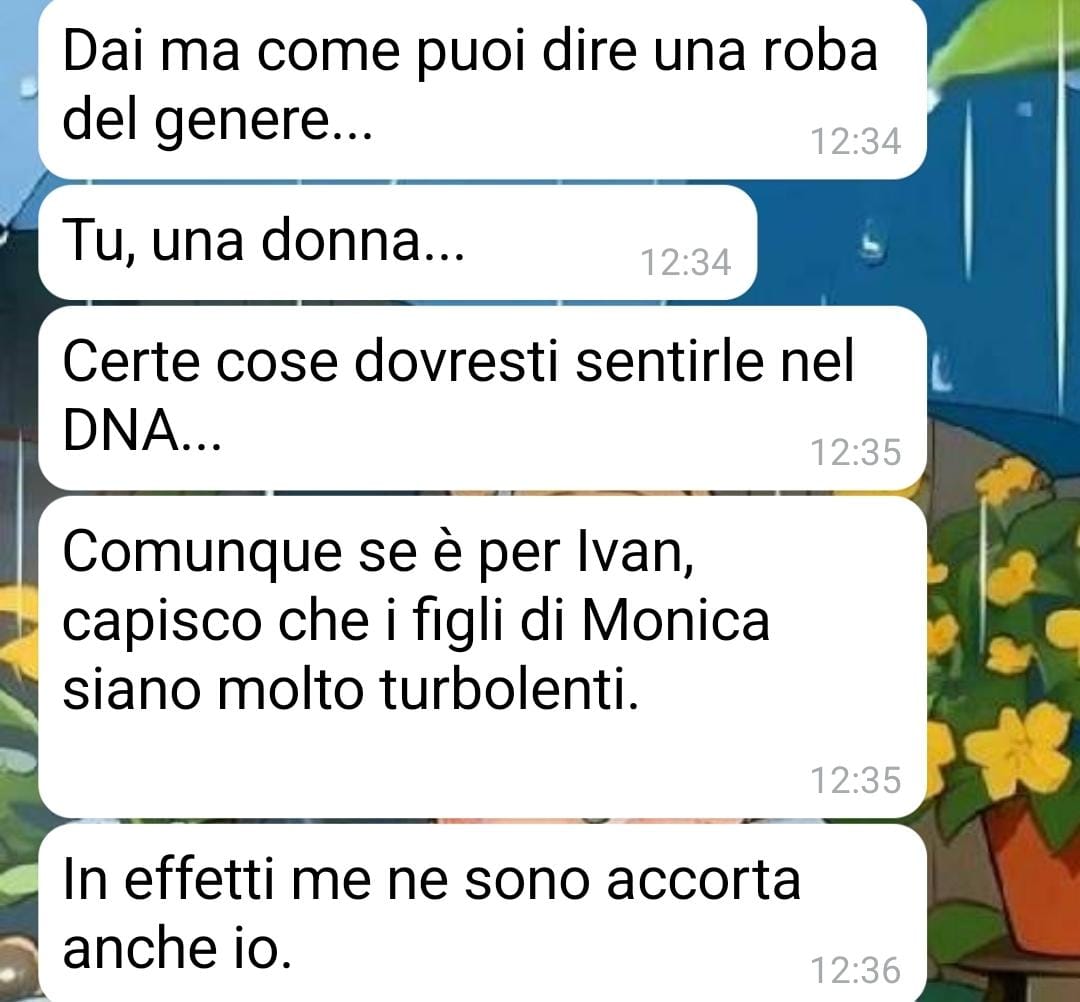The image size is (1080, 1002).
Task: Select the "In effetti me ne sono accorta" message
Action: coord(482,913)
